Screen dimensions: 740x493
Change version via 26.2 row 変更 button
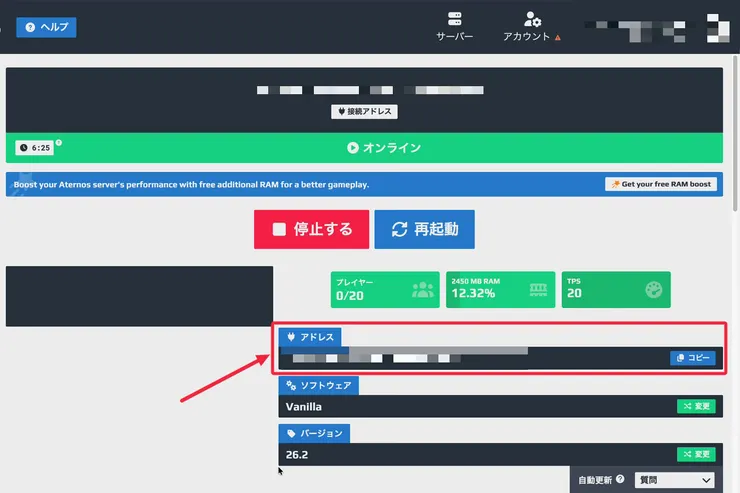click(696, 454)
